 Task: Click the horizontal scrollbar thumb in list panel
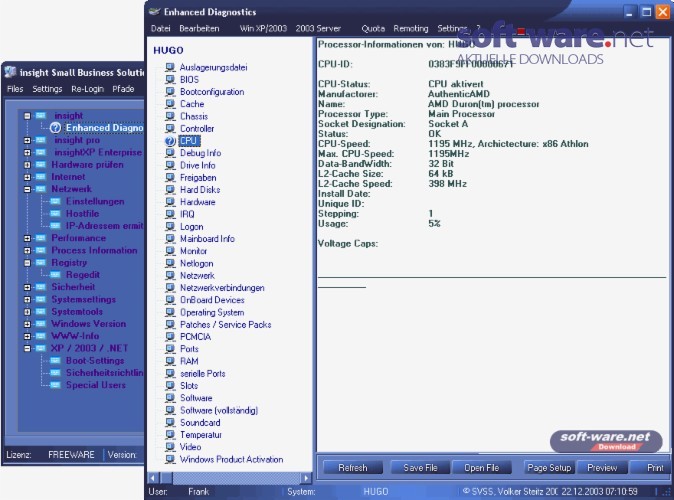(167, 478)
